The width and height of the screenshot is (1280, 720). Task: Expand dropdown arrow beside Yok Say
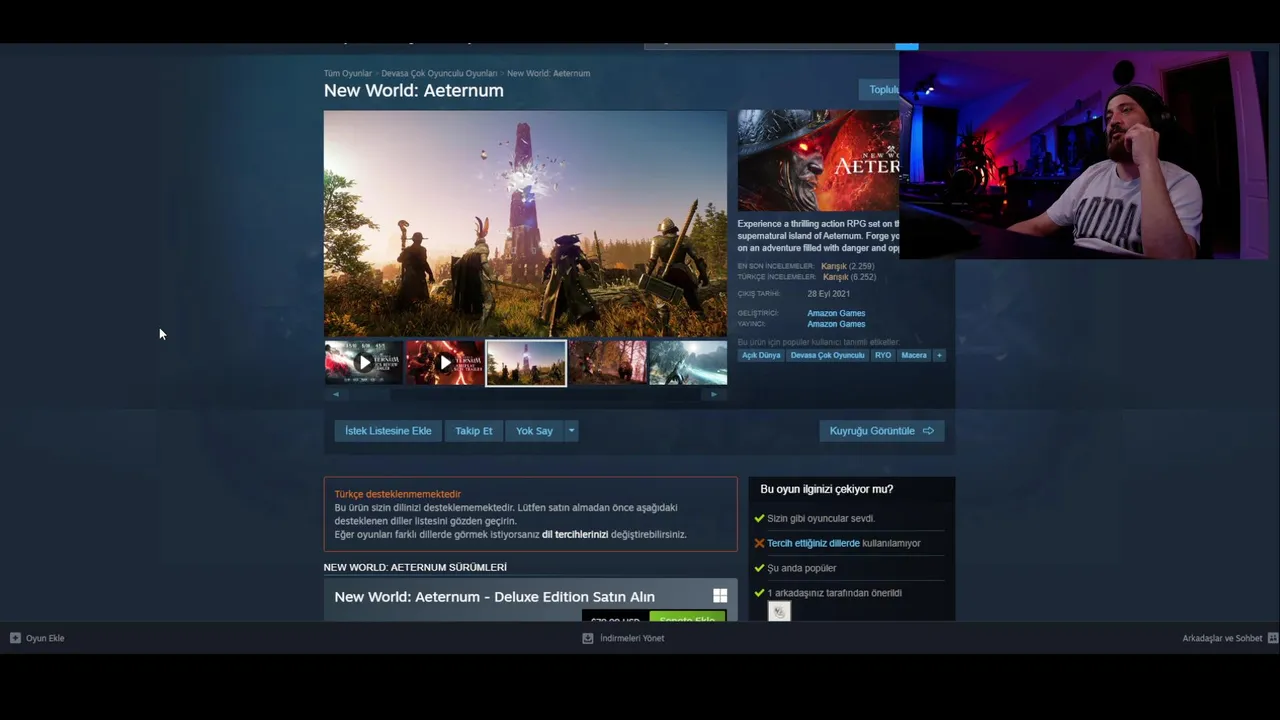point(571,431)
